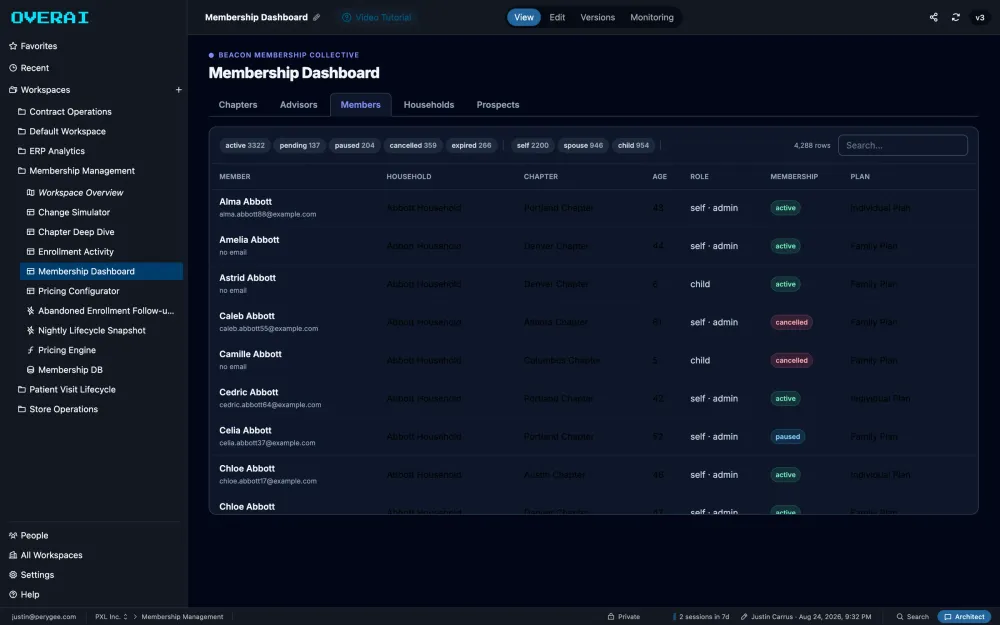Image resolution: width=1000 pixels, height=625 pixels.
Task: Open Chapter Deep Dive app
Action: [70, 232]
